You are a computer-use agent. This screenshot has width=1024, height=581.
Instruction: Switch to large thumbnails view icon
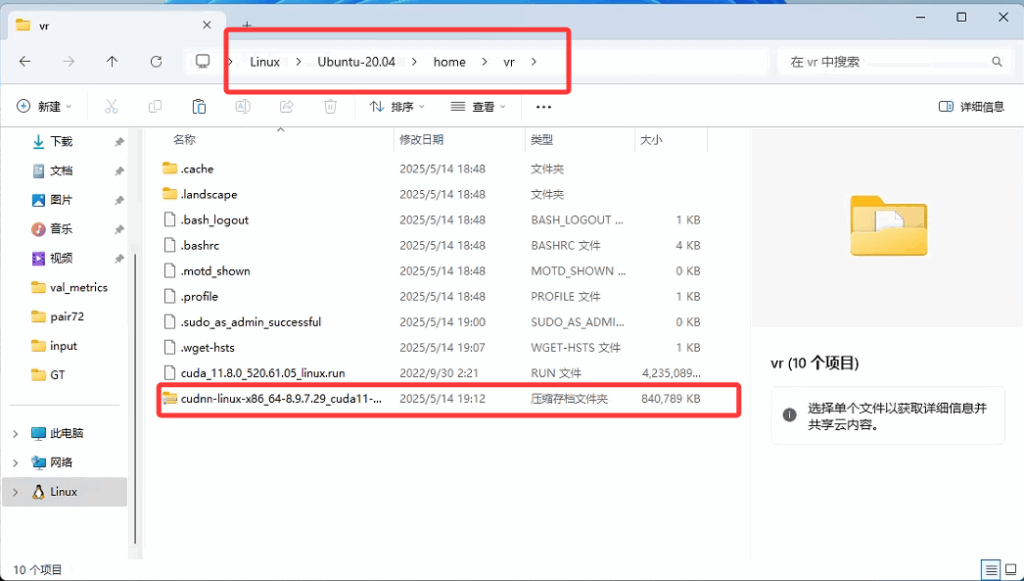tap(1011, 570)
